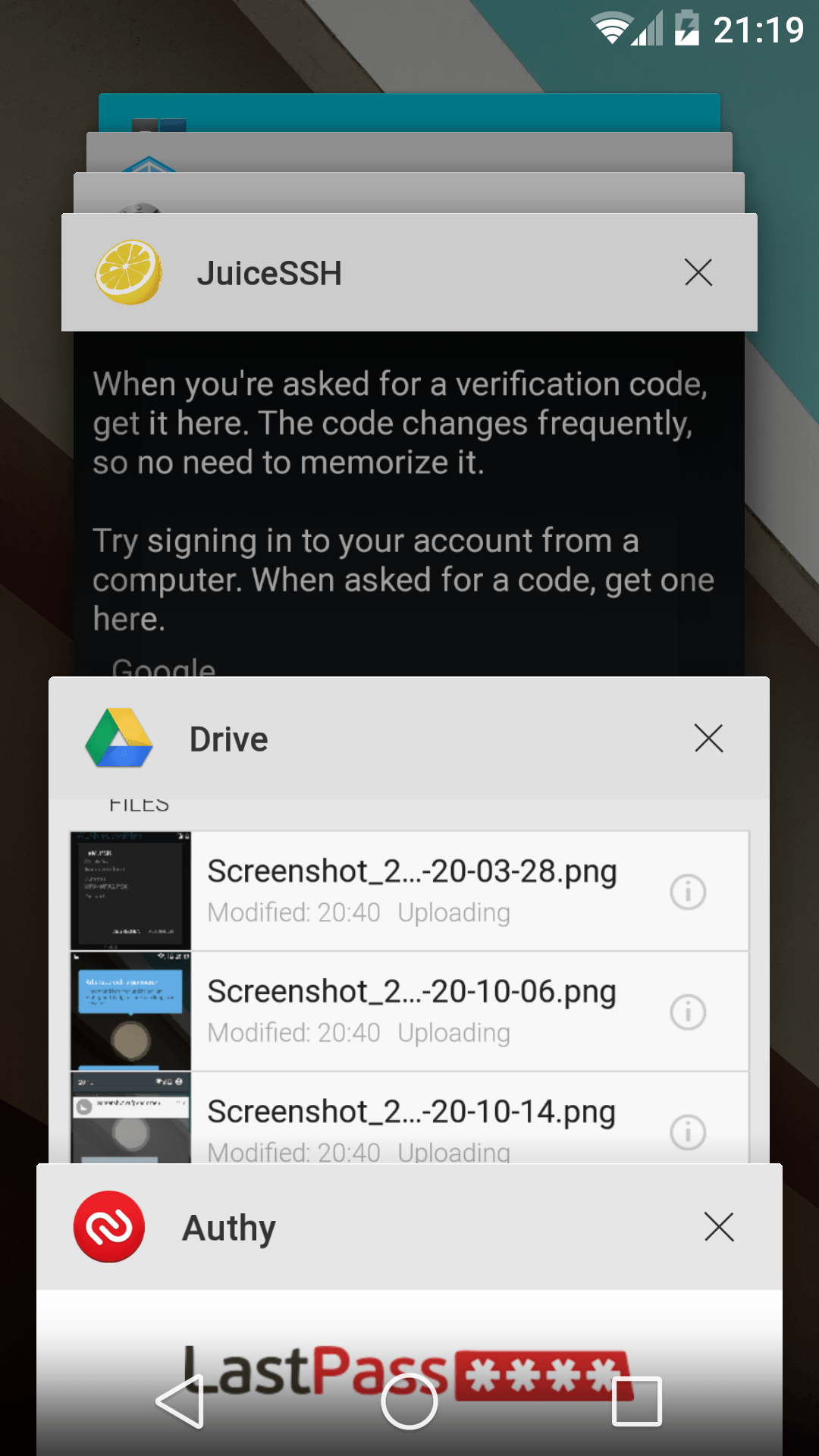The image size is (819, 1456).
Task: Tap the recent apps square button
Action: (636, 1402)
